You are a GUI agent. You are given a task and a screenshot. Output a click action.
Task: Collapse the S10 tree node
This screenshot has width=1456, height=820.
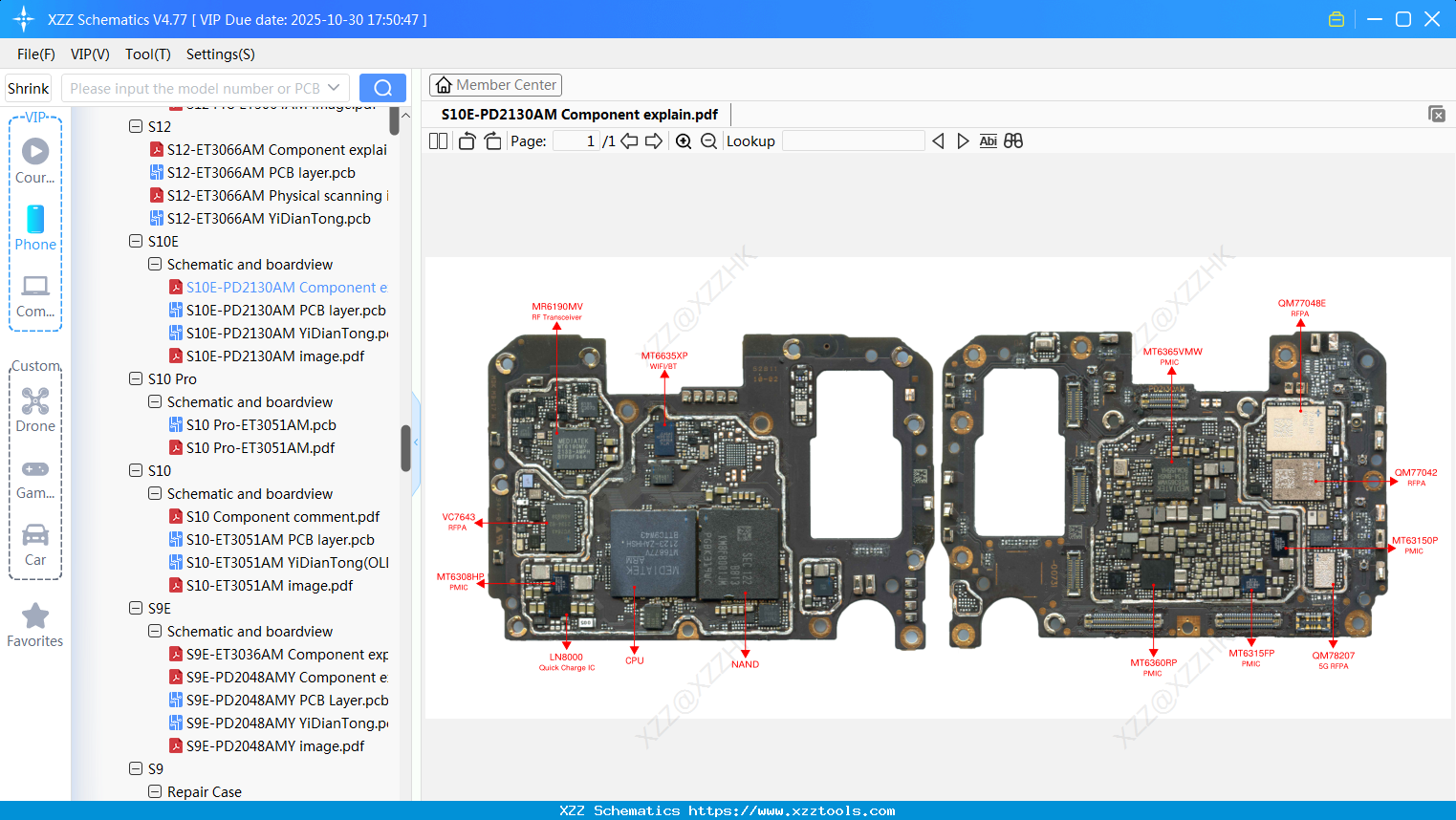[136, 470]
